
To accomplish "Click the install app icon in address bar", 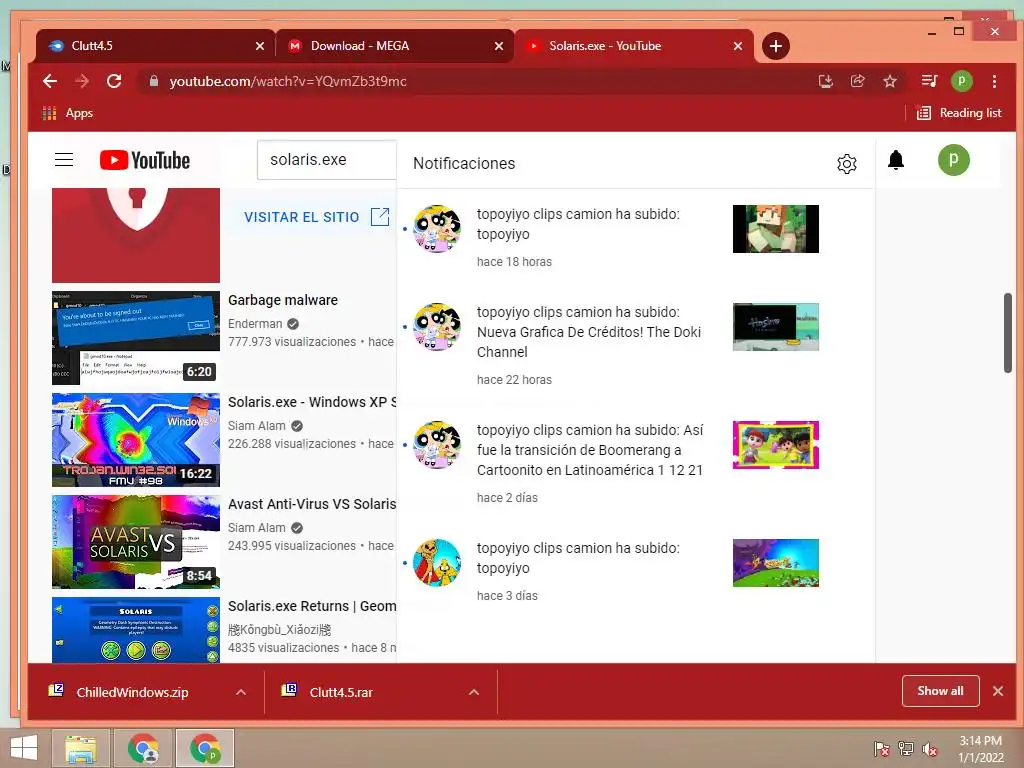I will tap(825, 81).
